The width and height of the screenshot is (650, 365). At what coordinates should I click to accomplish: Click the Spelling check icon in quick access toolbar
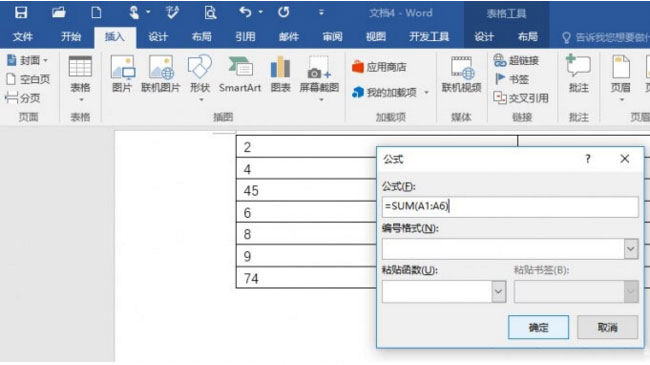172,12
